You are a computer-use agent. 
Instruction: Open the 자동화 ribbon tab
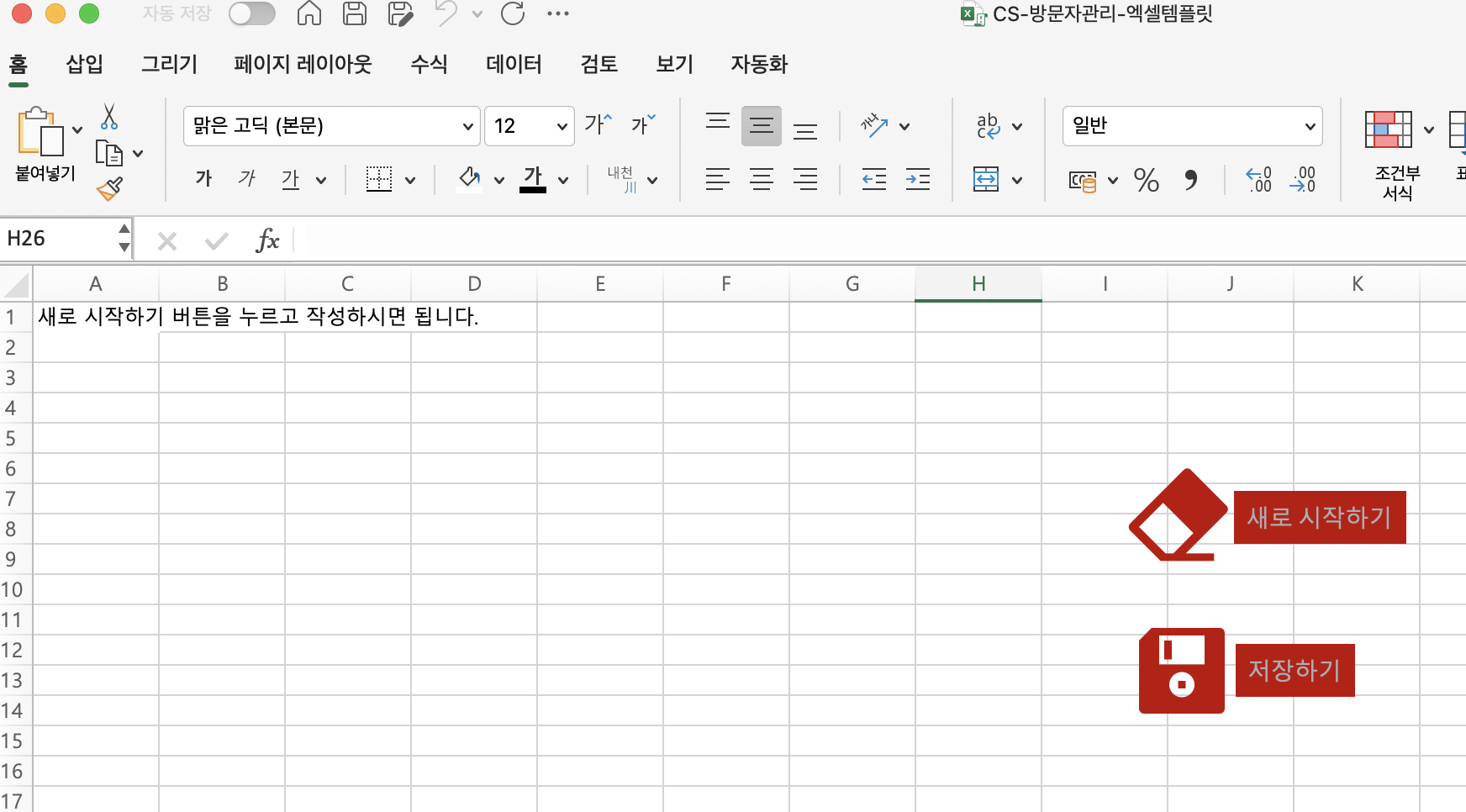coord(759,64)
